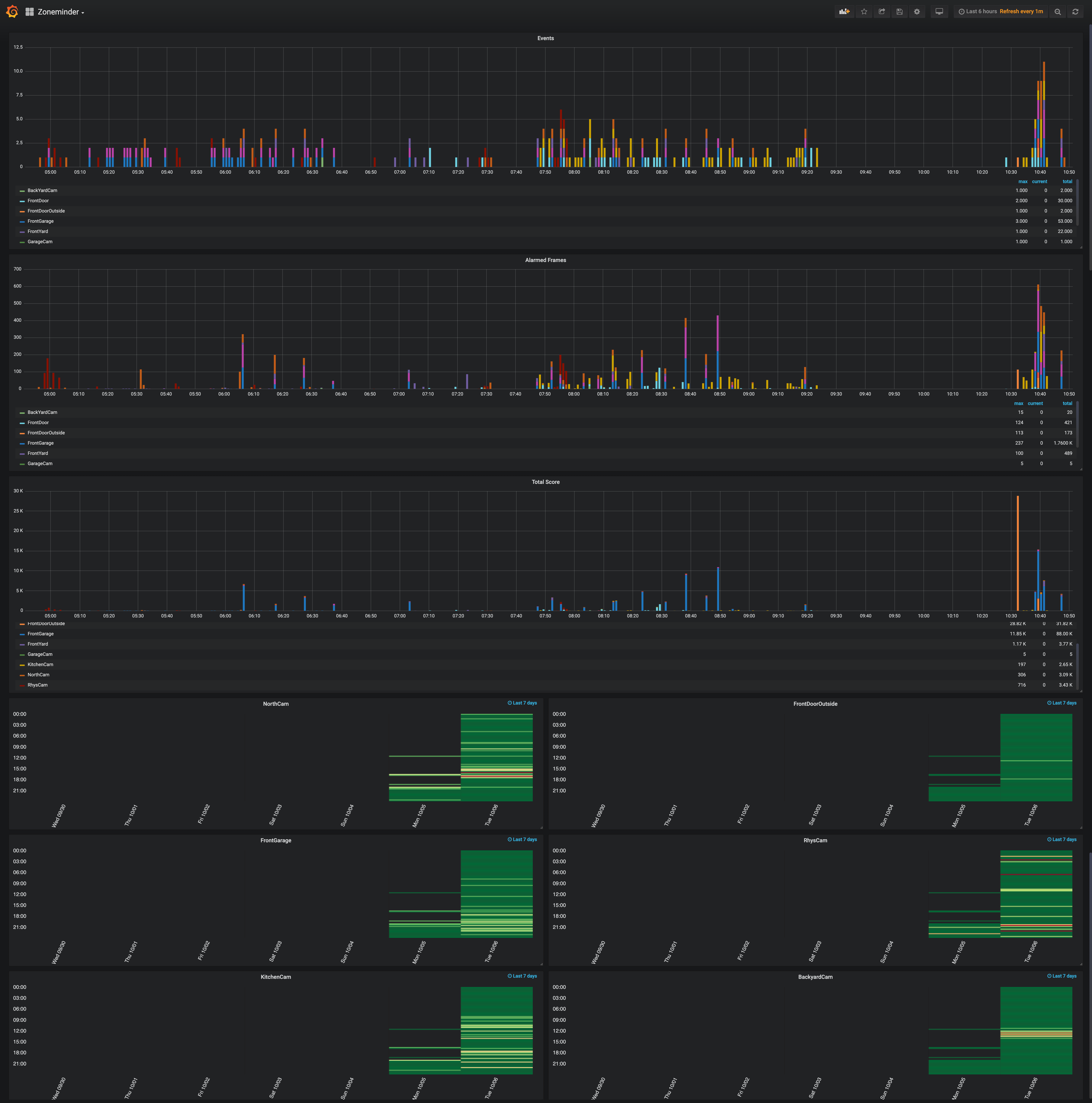Toggle FrontYard series in Events legend
The width and height of the screenshot is (1092, 1103).
coord(38,232)
